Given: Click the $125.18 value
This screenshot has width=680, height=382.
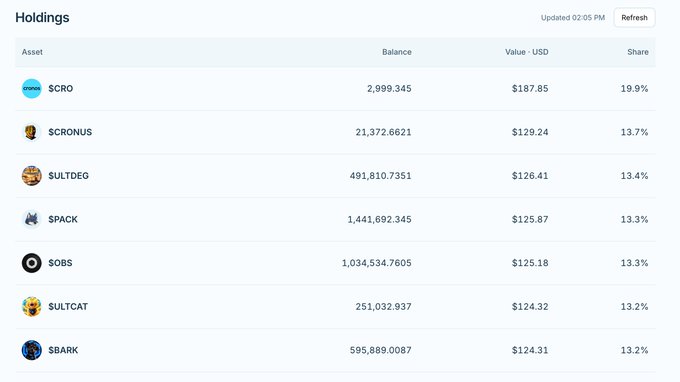Looking at the screenshot, I should [x=530, y=263].
